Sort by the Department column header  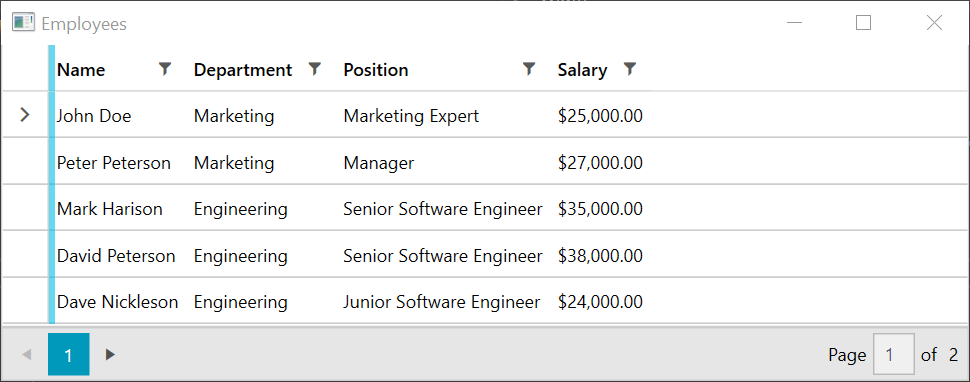(242, 70)
